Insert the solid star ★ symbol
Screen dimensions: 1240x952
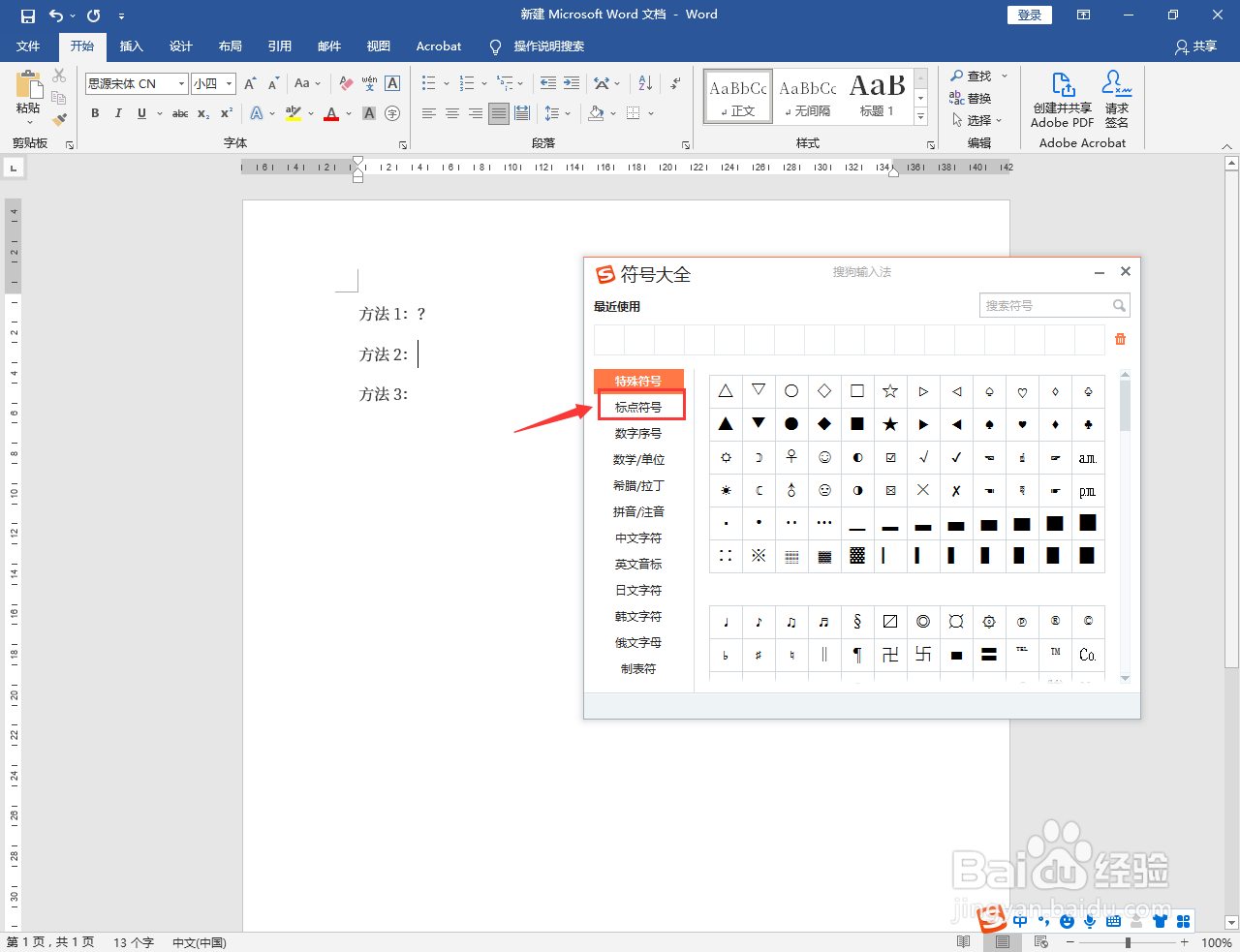[x=890, y=424]
